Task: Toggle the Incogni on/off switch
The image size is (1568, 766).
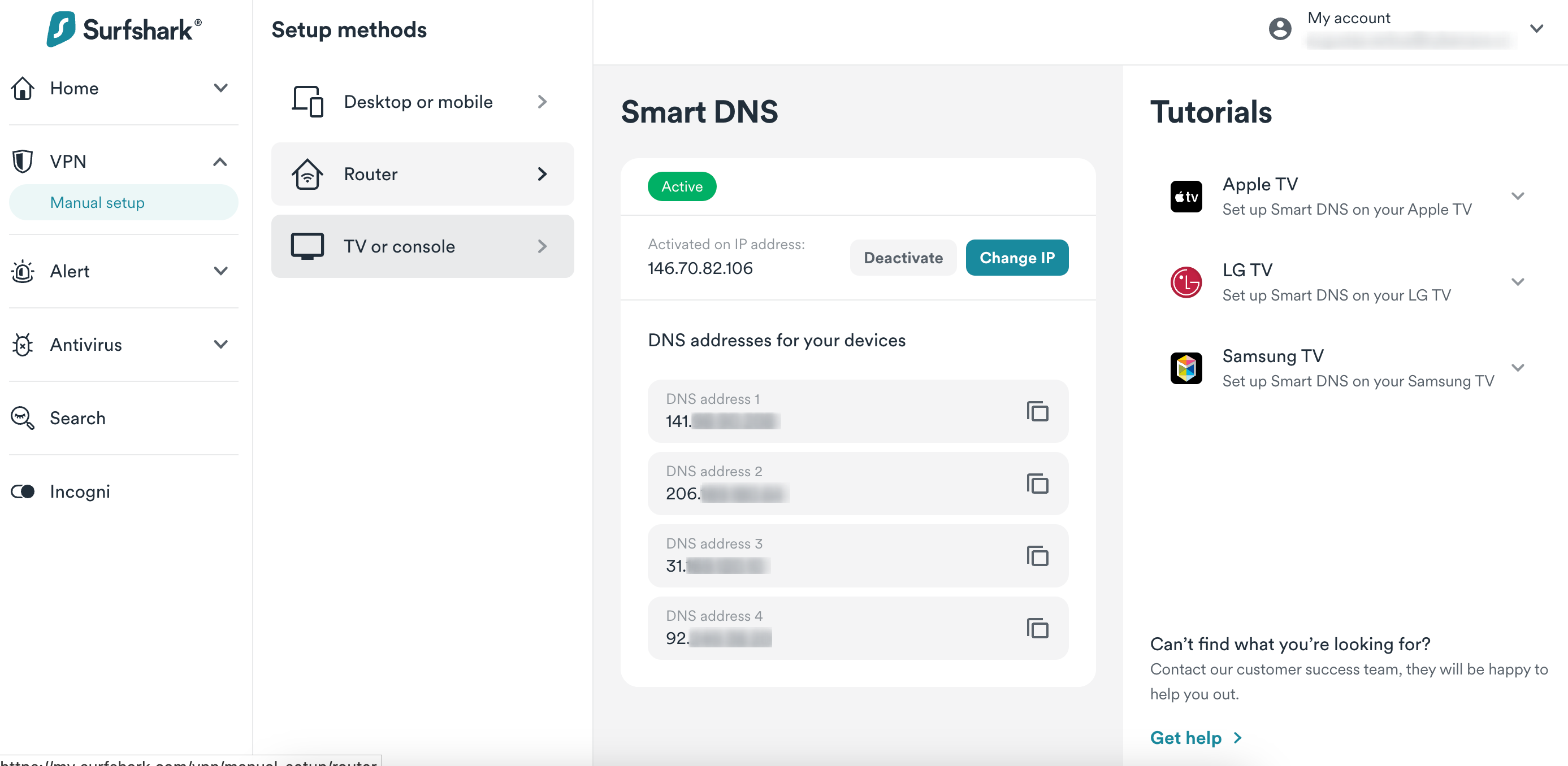Action: (x=23, y=491)
